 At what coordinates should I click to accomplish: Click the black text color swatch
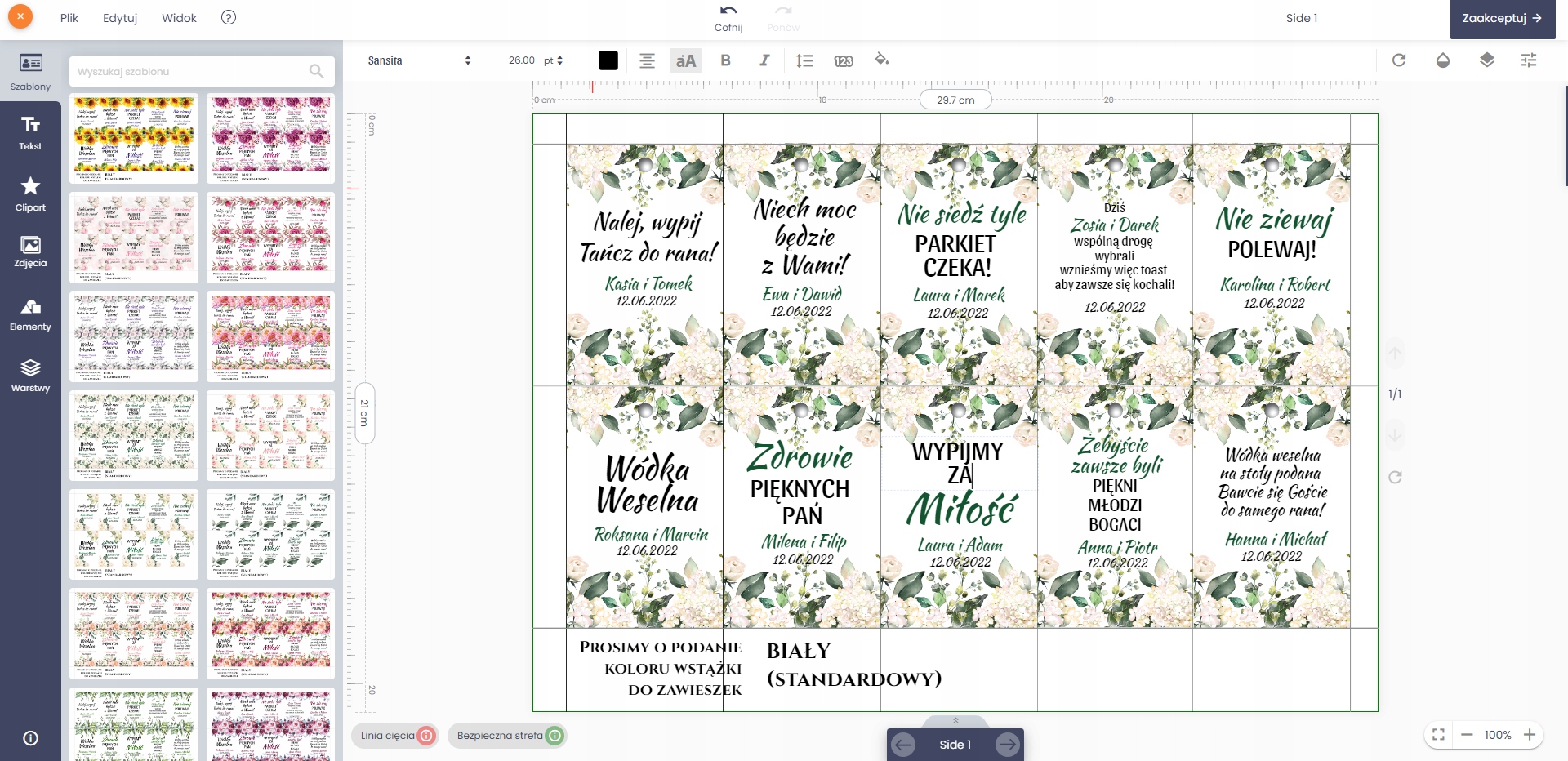(608, 60)
